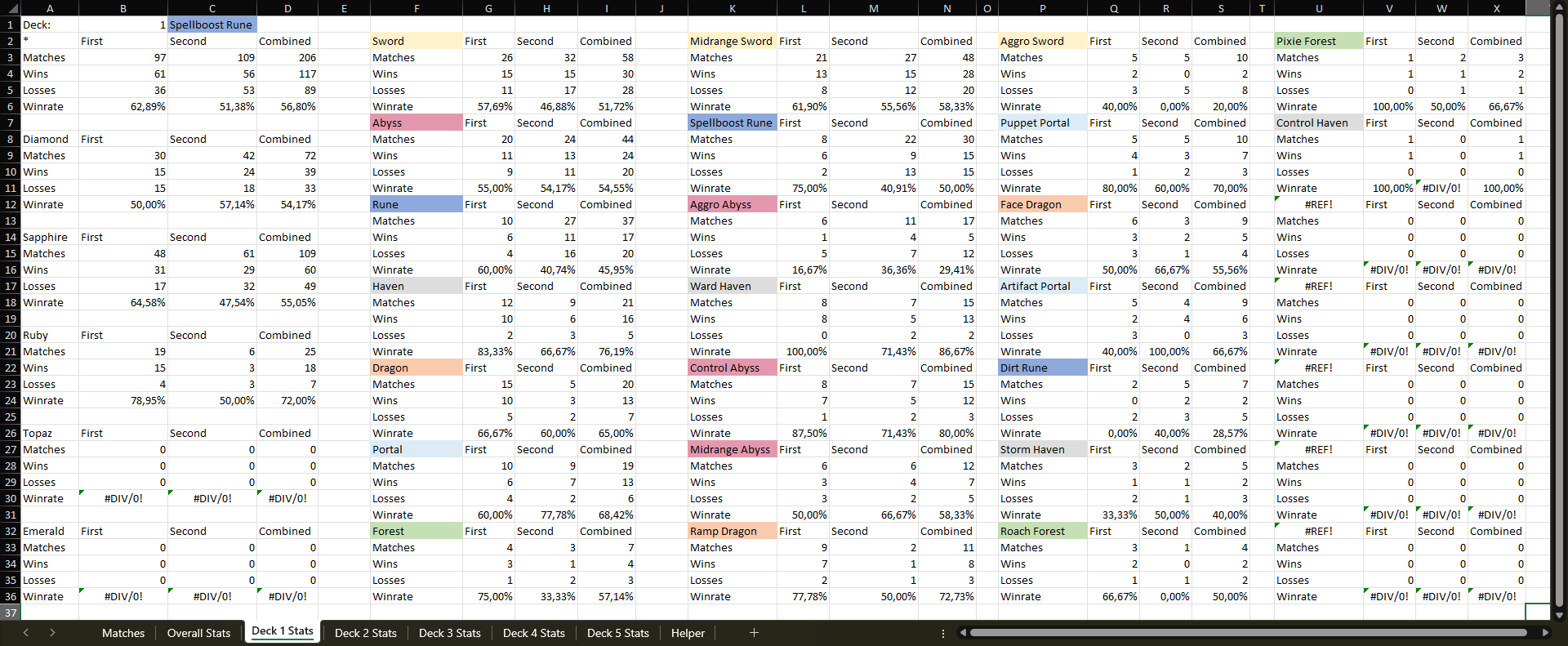Click the light blue 'Portal' header cell
1568x646 pixels.
416,449
